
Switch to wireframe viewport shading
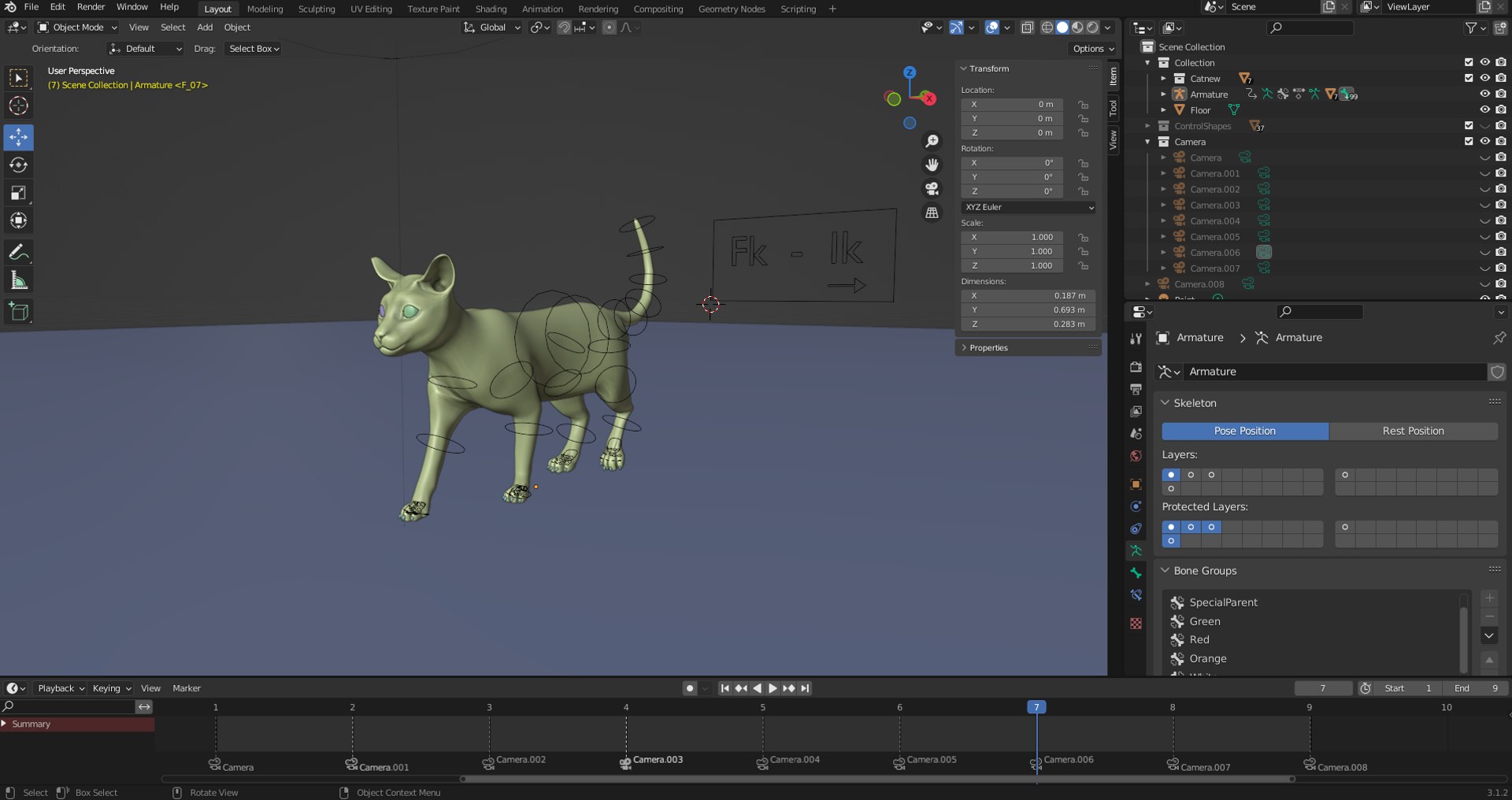pos(1047,28)
